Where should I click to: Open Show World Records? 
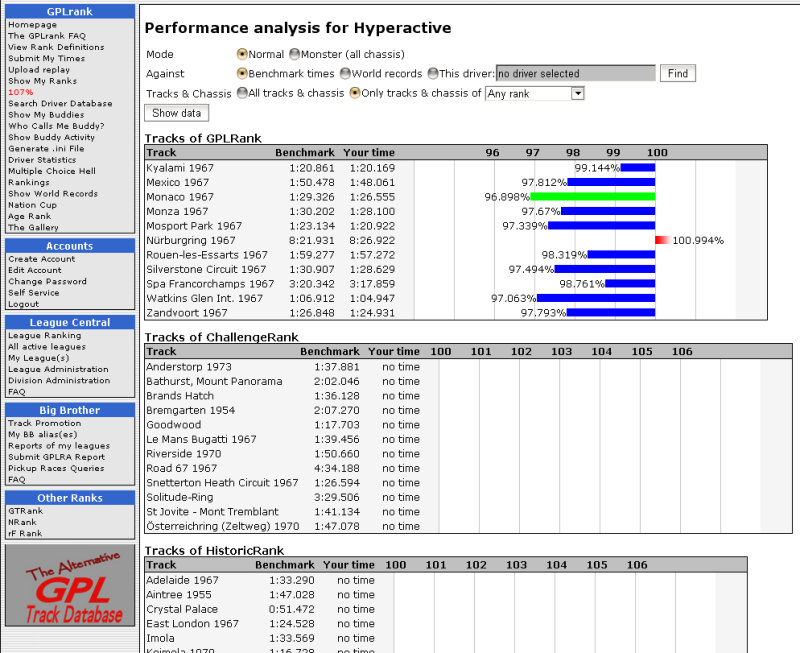point(53,193)
